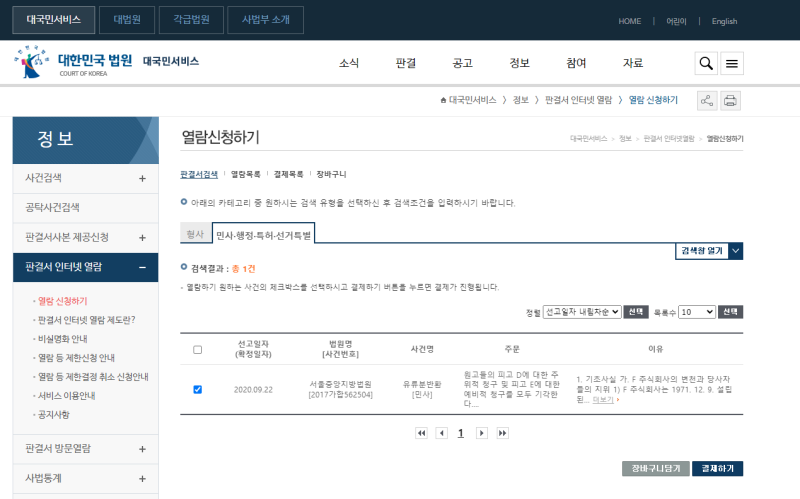Click the case number [2017가합562504] cell
Screen dimensions: 800x499
pyautogui.click(x=340, y=394)
